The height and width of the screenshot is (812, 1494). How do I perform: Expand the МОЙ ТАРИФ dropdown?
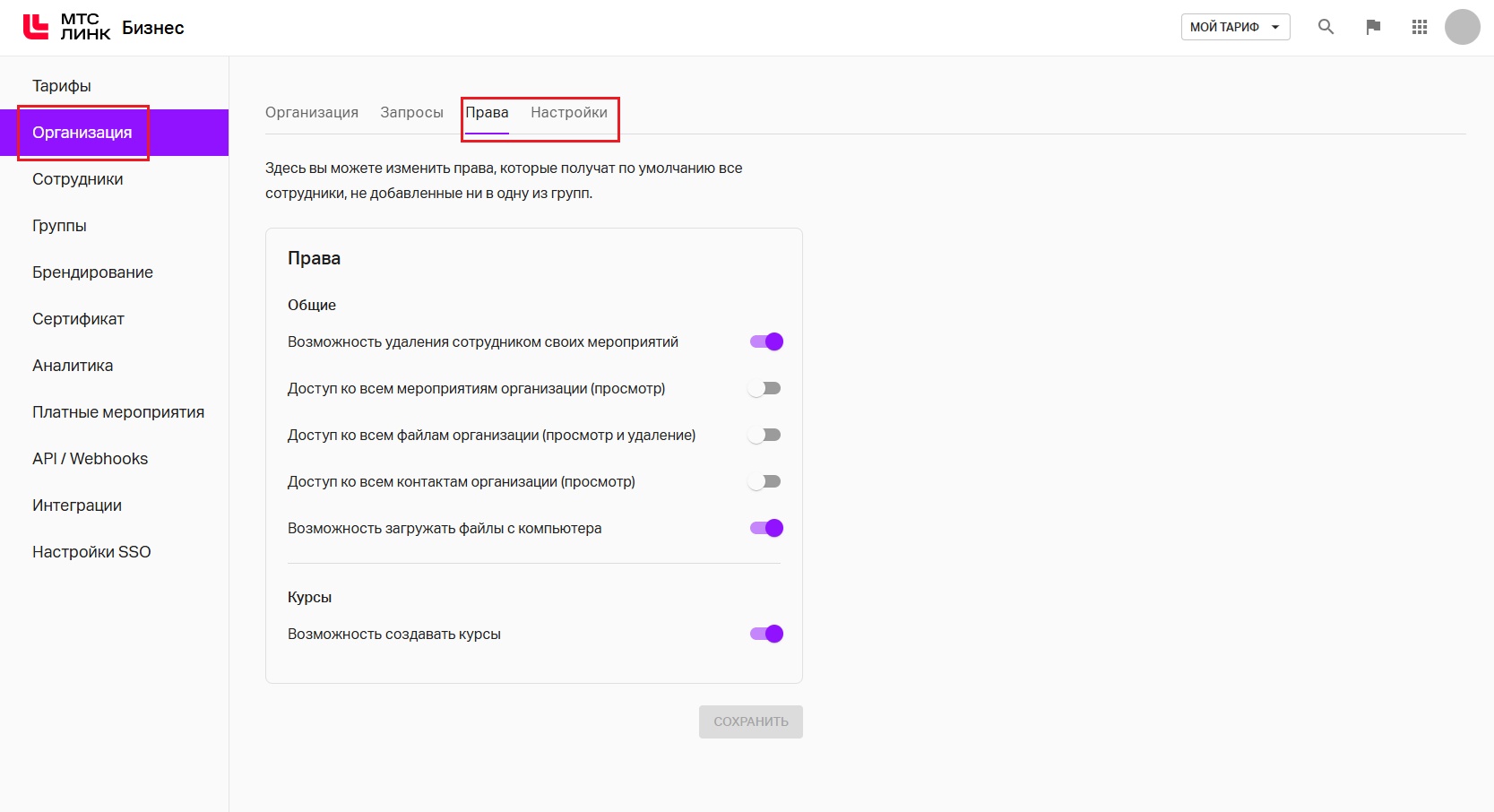pos(1234,27)
